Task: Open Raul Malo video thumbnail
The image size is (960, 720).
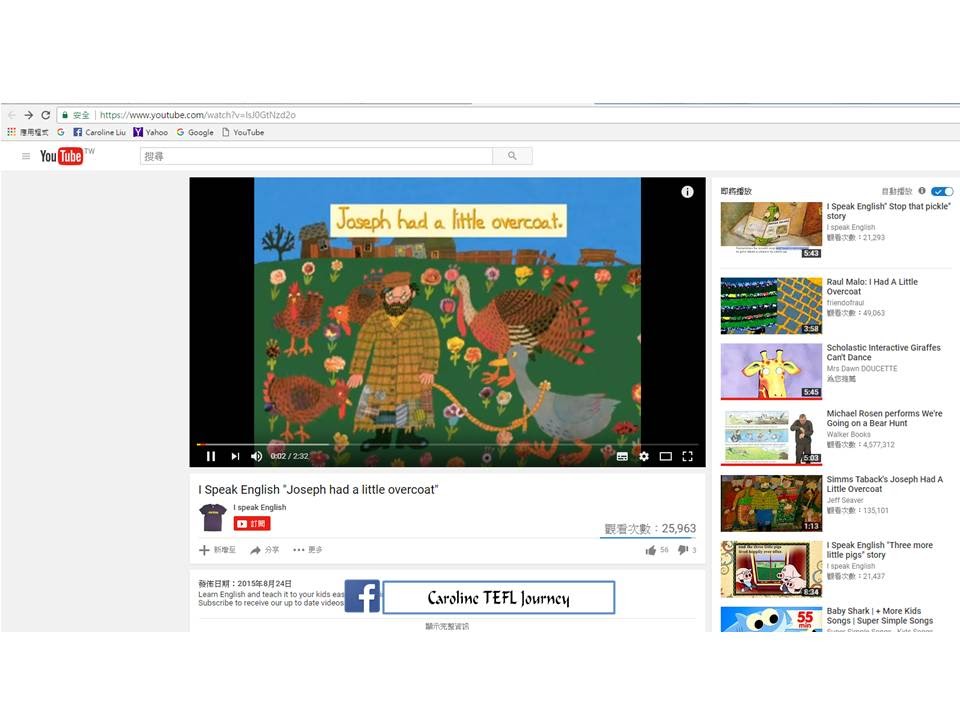Action: (x=771, y=306)
